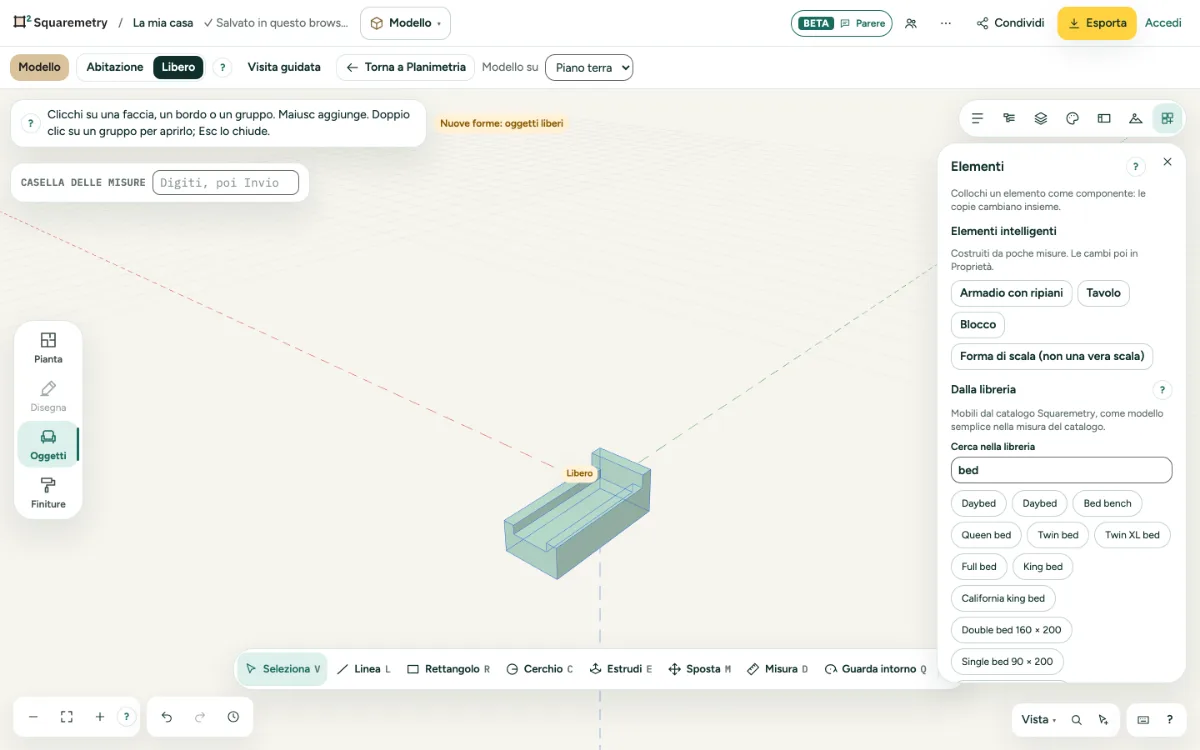Activate the Misura measure tool
1200x750 pixels.
point(777,669)
